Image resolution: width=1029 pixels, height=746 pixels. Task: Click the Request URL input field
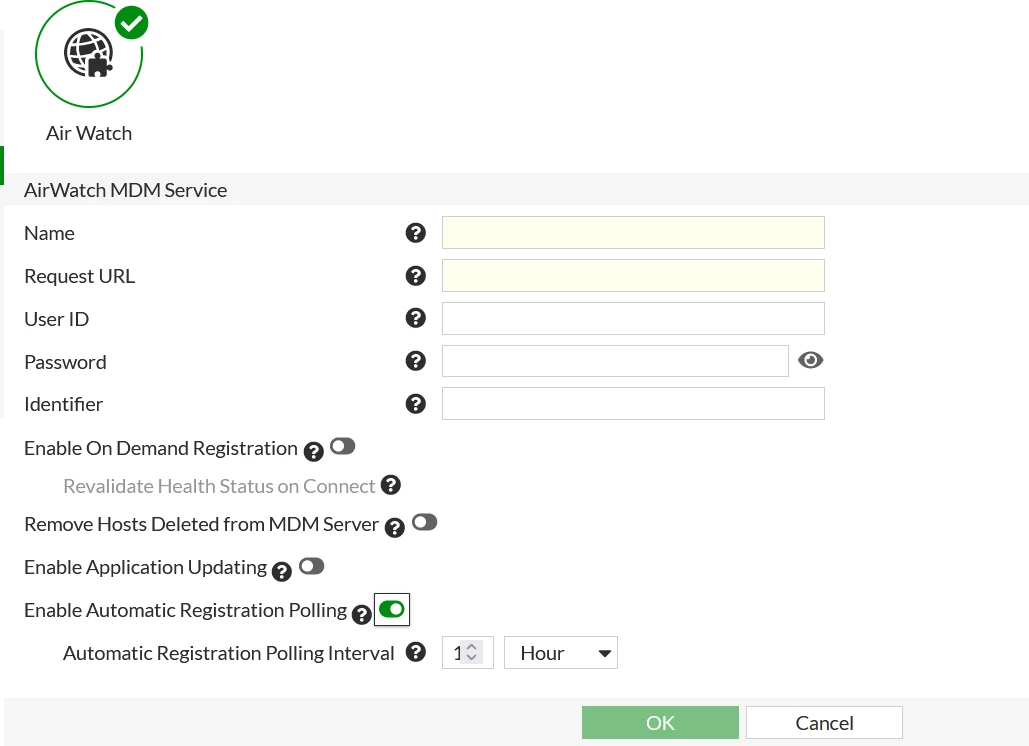point(633,276)
